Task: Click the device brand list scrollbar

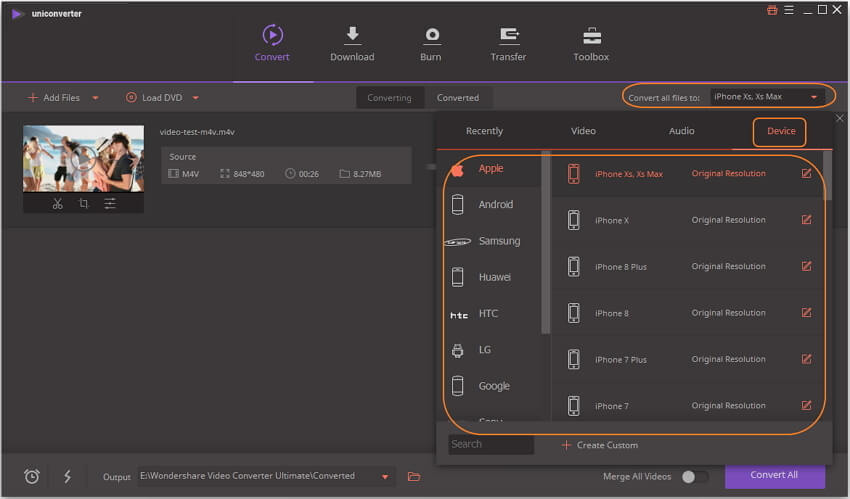Action: (x=545, y=243)
